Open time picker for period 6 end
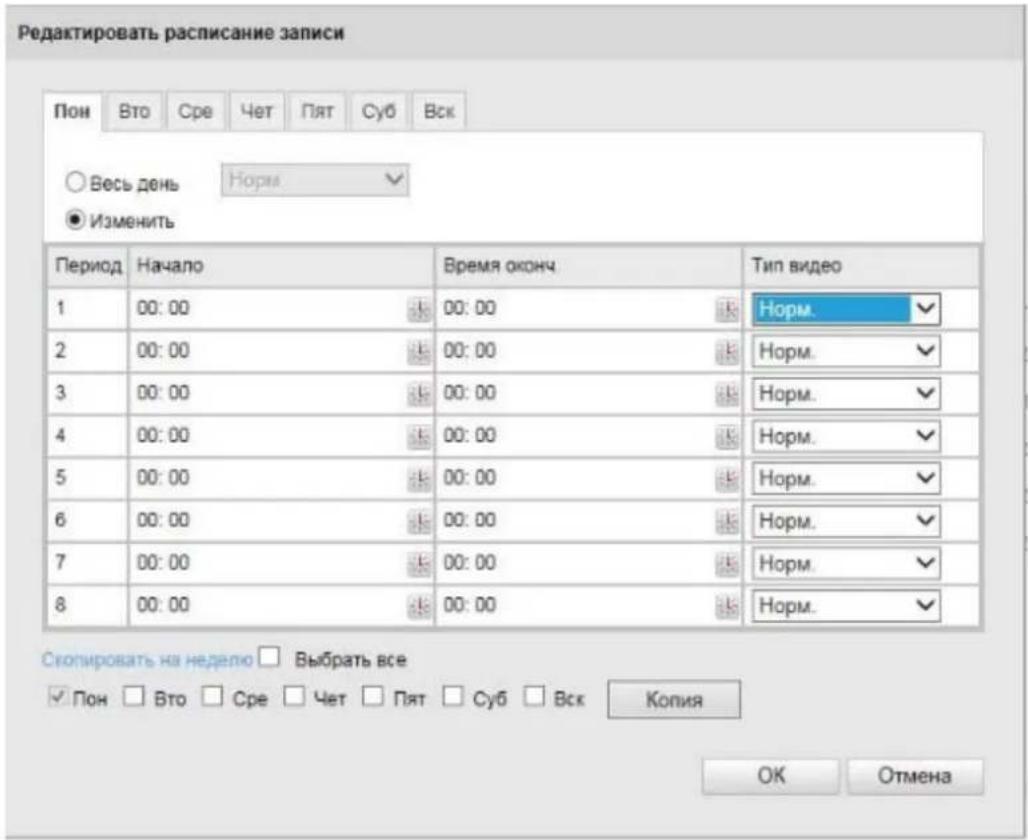 coord(726,521)
